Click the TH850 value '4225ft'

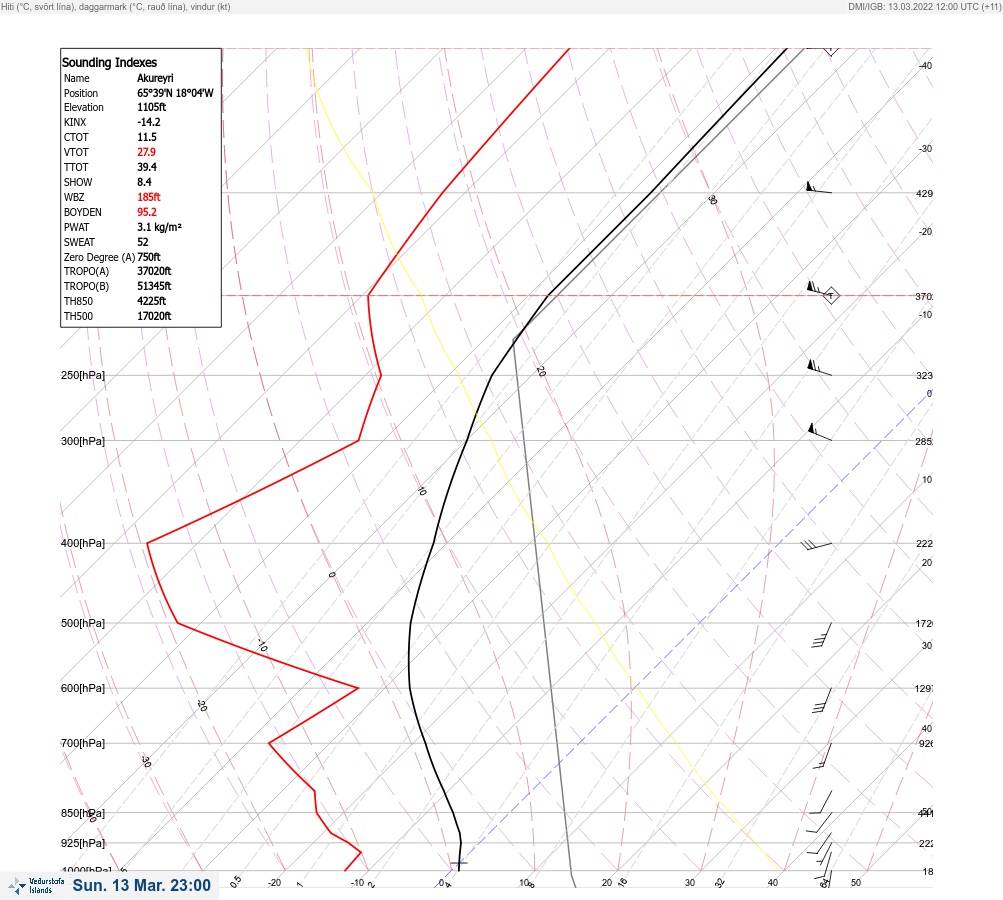152,301
